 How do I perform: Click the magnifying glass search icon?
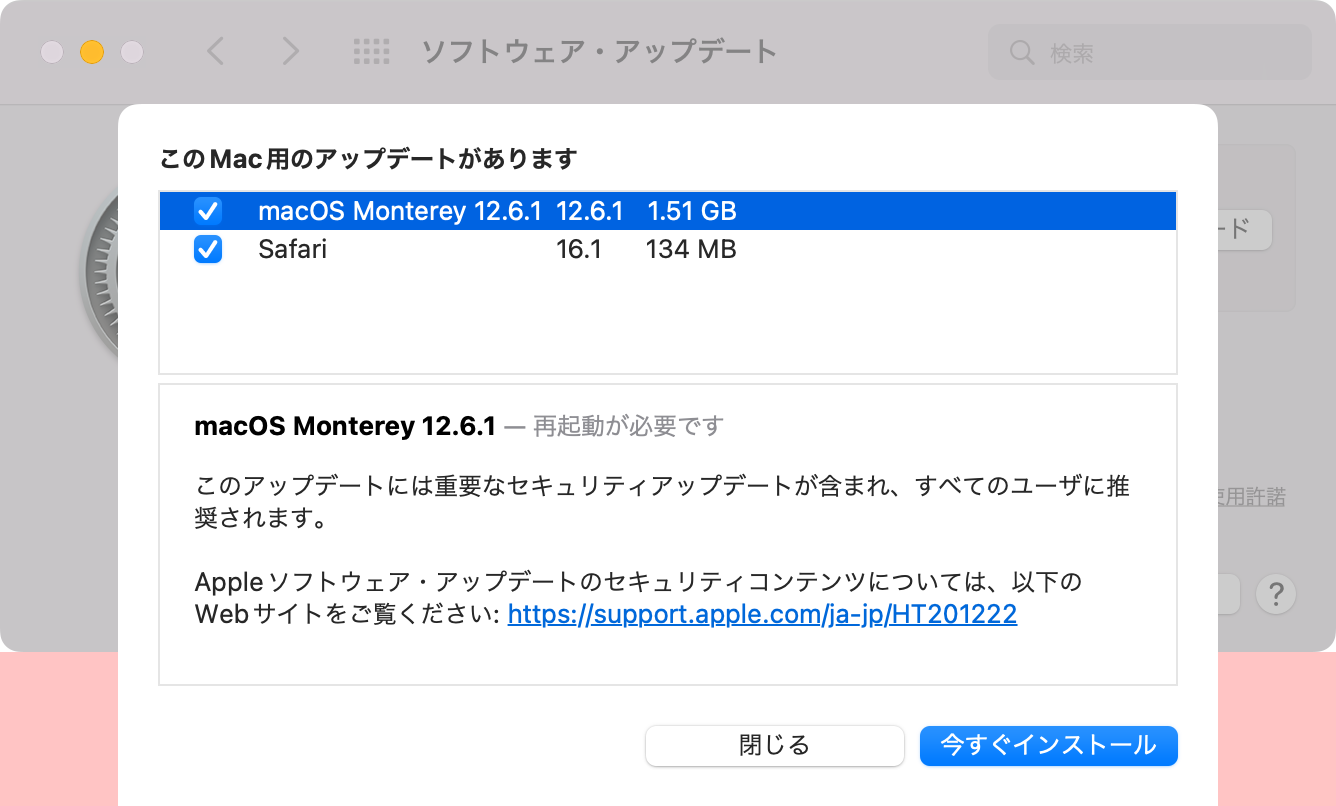pos(1022,52)
